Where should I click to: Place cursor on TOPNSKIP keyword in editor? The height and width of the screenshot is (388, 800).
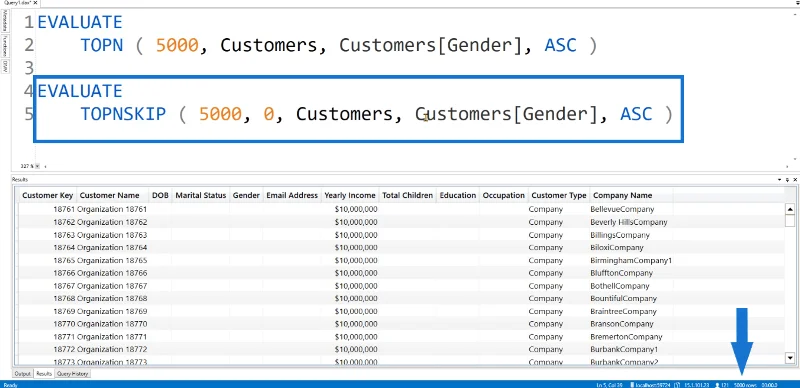(123, 114)
